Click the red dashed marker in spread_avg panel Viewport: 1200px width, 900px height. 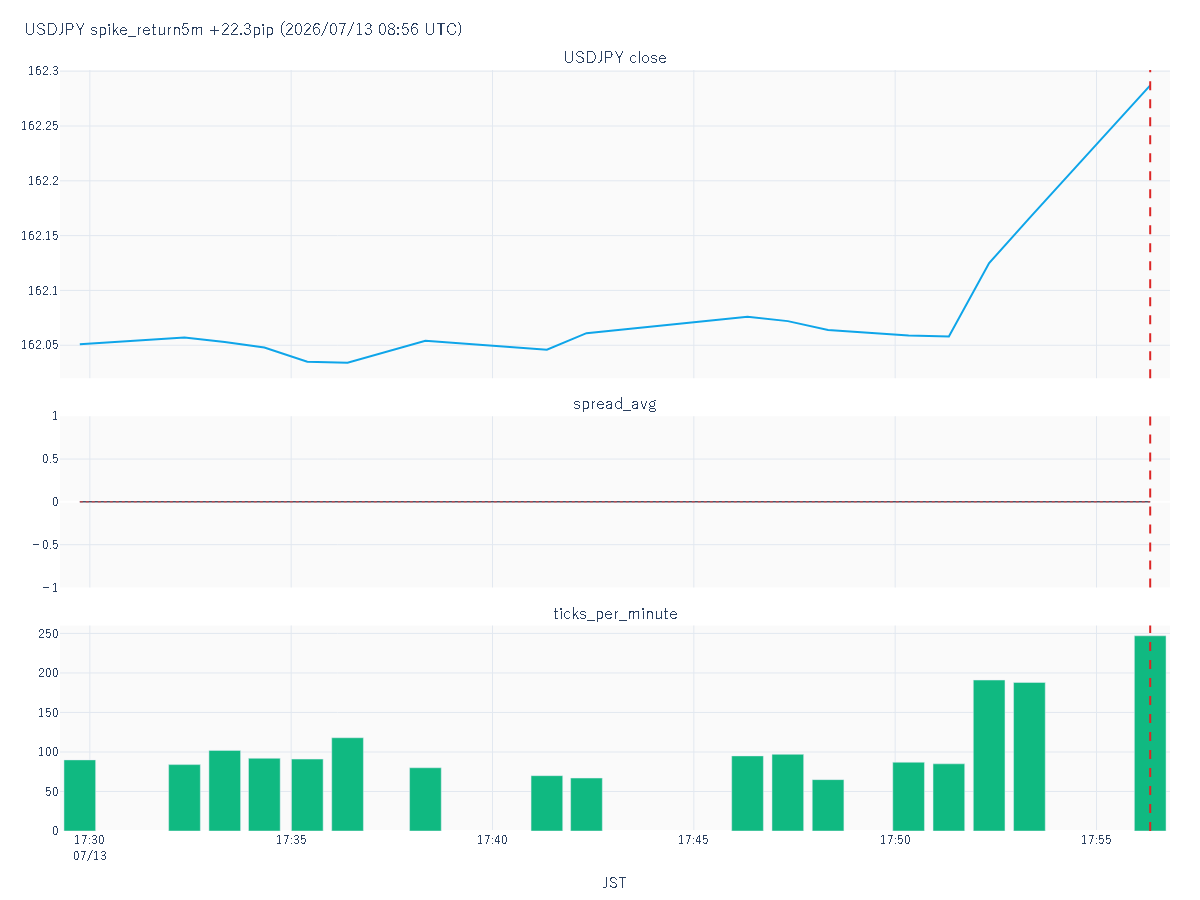[x=1150, y=501]
